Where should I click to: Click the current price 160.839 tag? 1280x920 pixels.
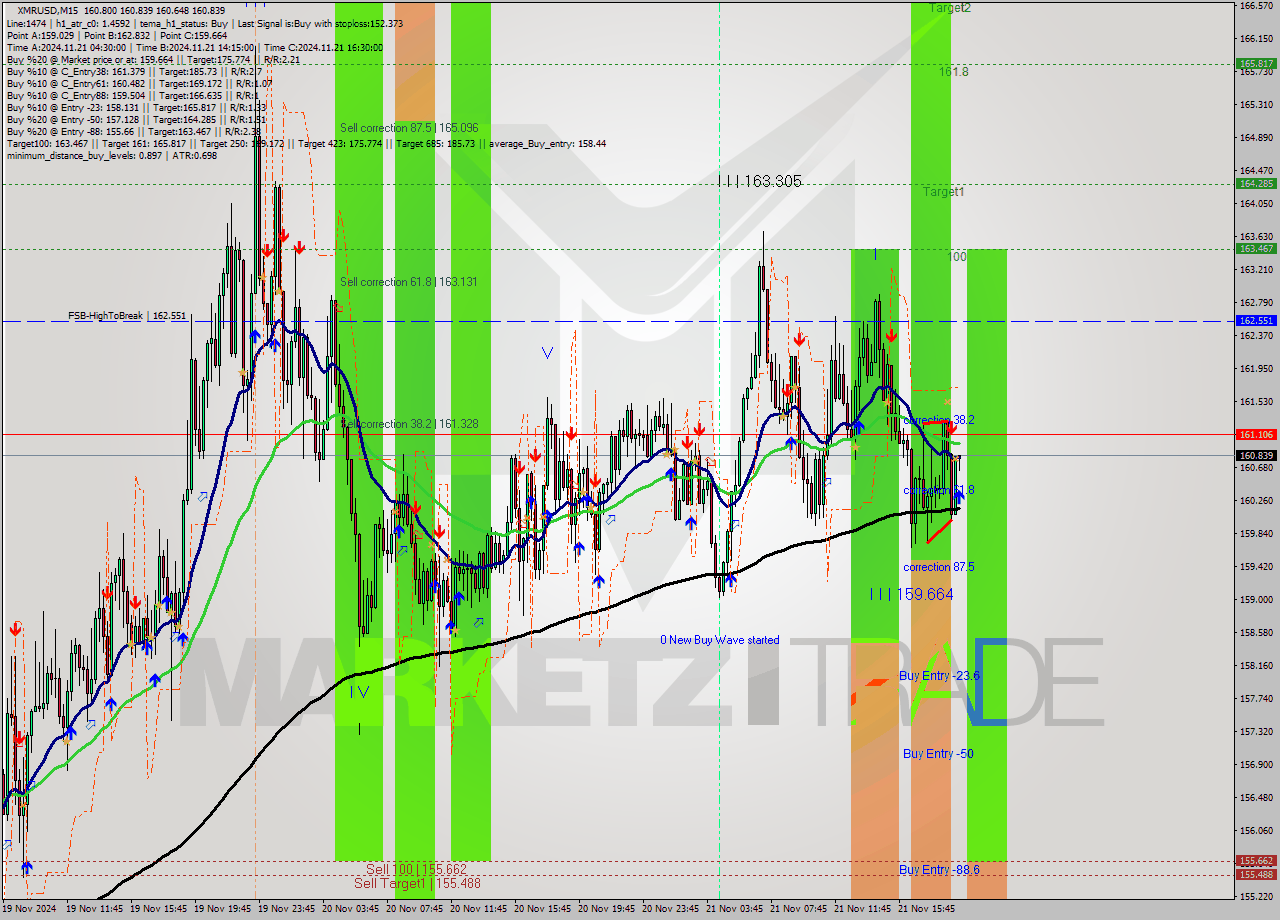coord(1257,456)
